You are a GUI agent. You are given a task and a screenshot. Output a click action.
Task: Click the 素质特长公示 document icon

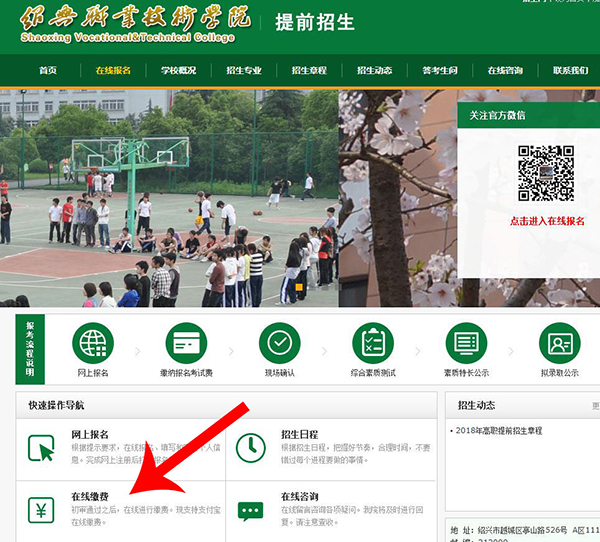pyautogui.click(x=466, y=343)
